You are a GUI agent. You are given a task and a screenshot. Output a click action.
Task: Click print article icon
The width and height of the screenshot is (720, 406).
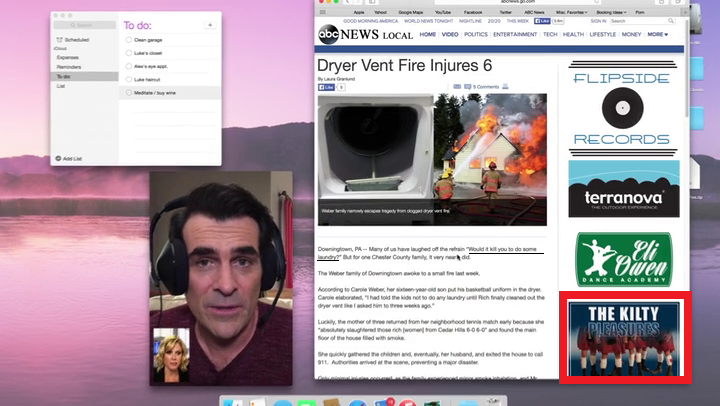[505, 86]
